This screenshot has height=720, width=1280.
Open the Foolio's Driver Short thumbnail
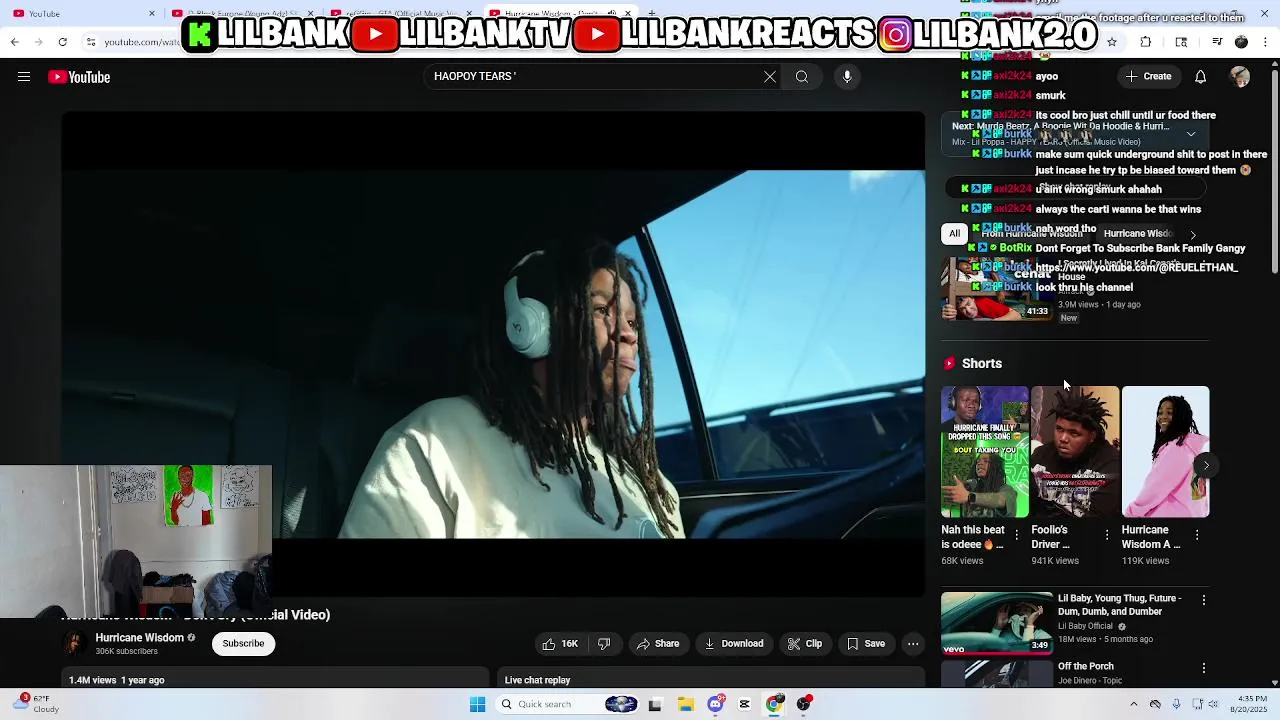[1075, 452]
